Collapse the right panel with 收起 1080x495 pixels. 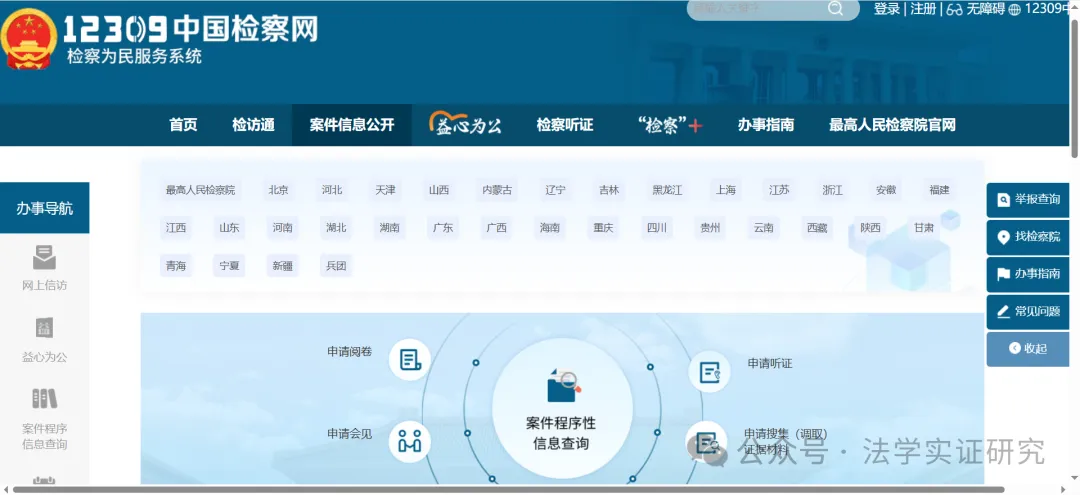pyautogui.click(x=1028, y=348)
